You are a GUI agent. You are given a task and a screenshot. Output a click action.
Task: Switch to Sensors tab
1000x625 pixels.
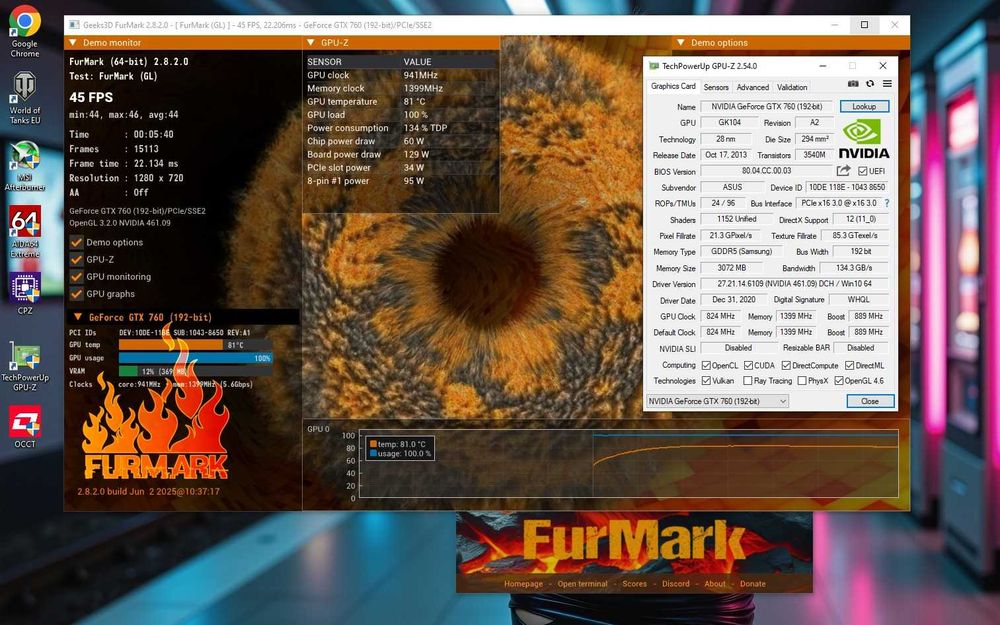click(716, 87)
